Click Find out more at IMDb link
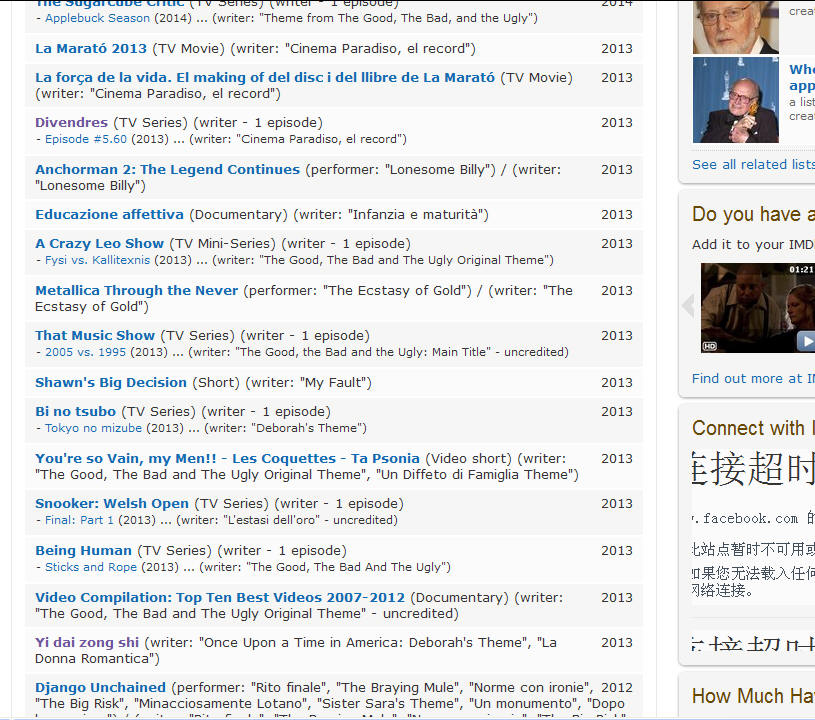The width and height of the screenshot is (815, 720). tap(753, 379)
